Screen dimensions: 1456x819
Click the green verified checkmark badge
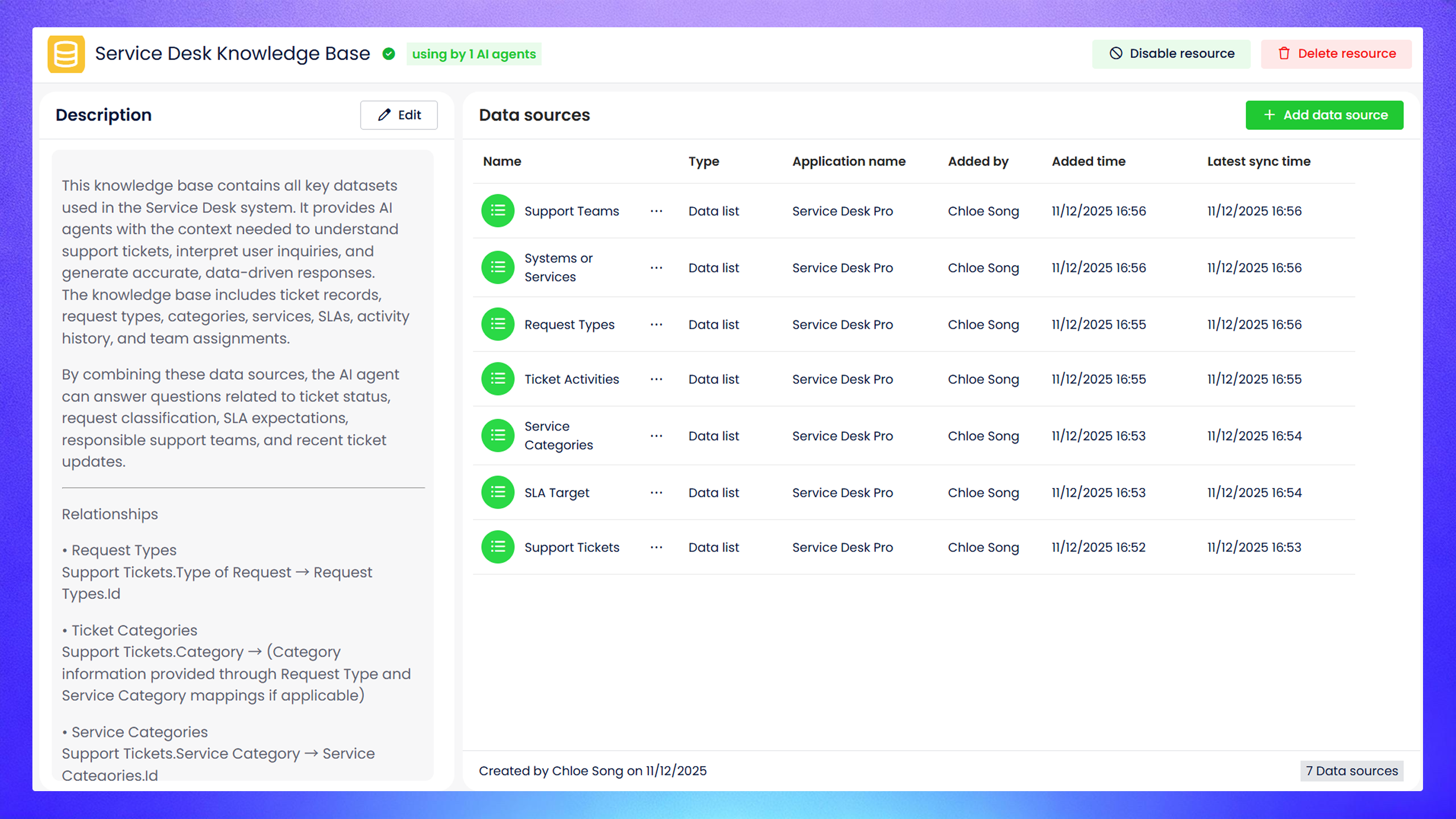(388, 54)
